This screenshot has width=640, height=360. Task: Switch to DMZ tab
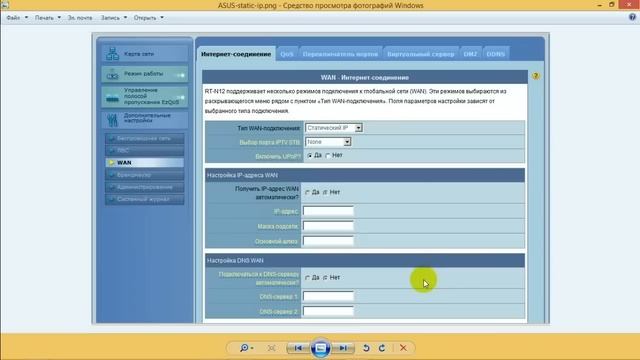470,54
